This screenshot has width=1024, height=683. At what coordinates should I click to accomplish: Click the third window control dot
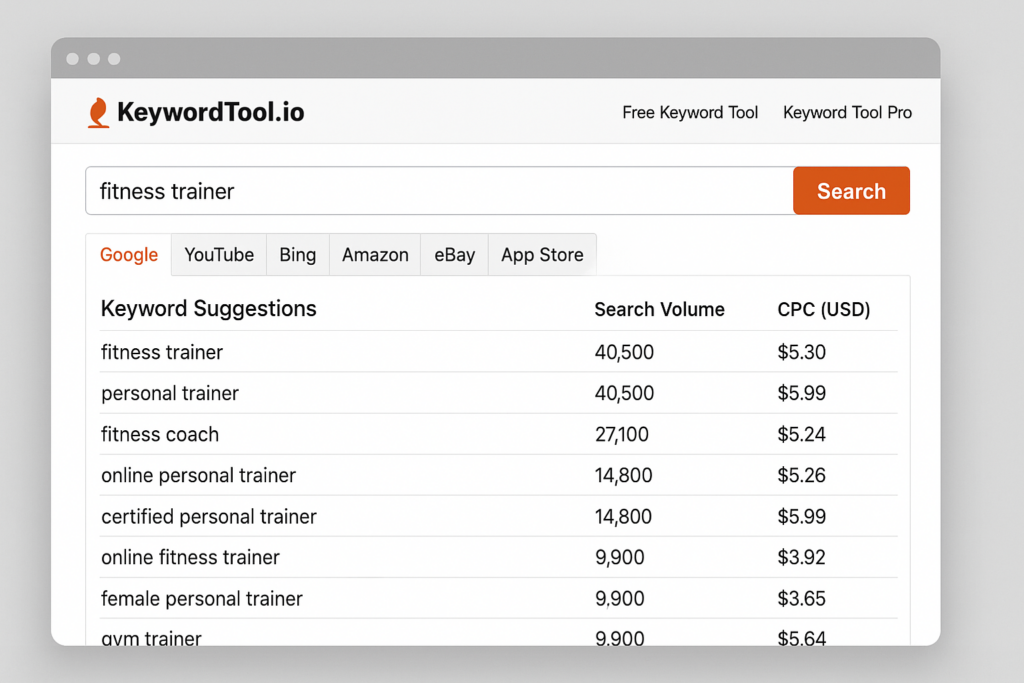pyautogui.click(x=114, y=59)
